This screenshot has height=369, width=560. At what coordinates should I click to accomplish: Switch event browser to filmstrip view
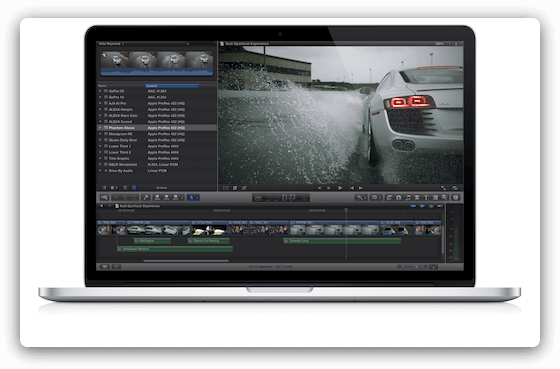tap(125, 188)
